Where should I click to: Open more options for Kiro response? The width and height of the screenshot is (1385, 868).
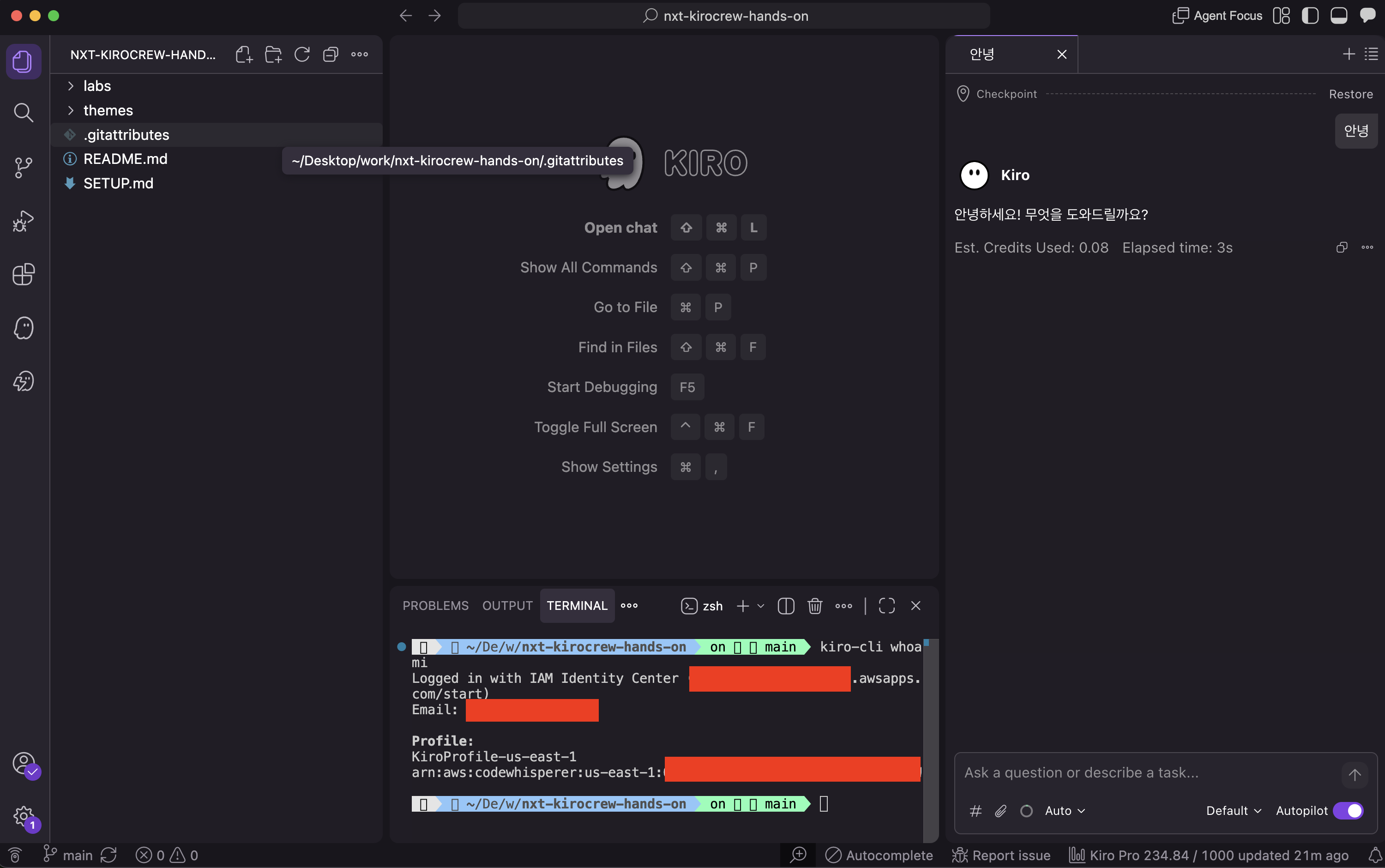1367,247
